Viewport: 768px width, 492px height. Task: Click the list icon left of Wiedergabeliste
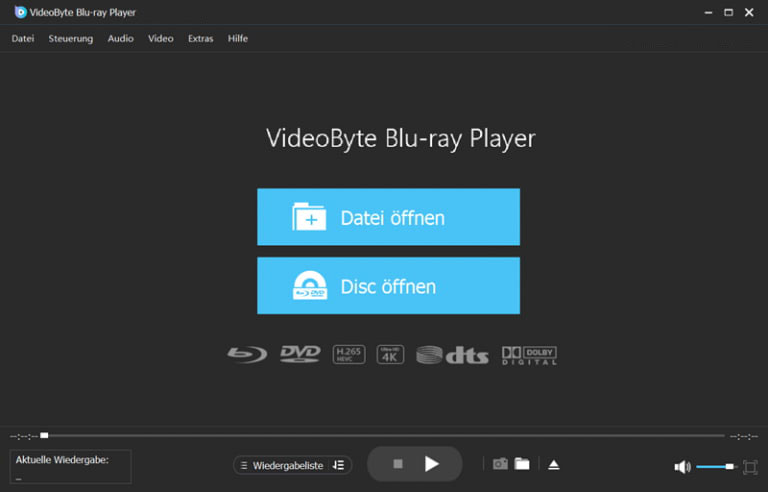tap(244, 466)
